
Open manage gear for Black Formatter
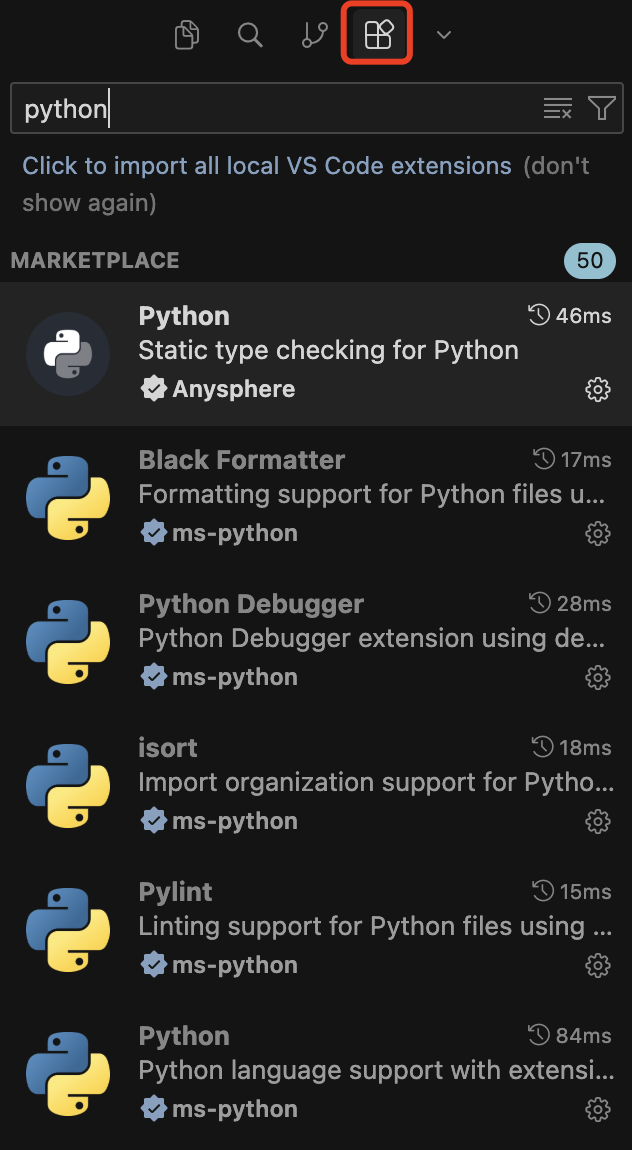(x=598, y=533)
